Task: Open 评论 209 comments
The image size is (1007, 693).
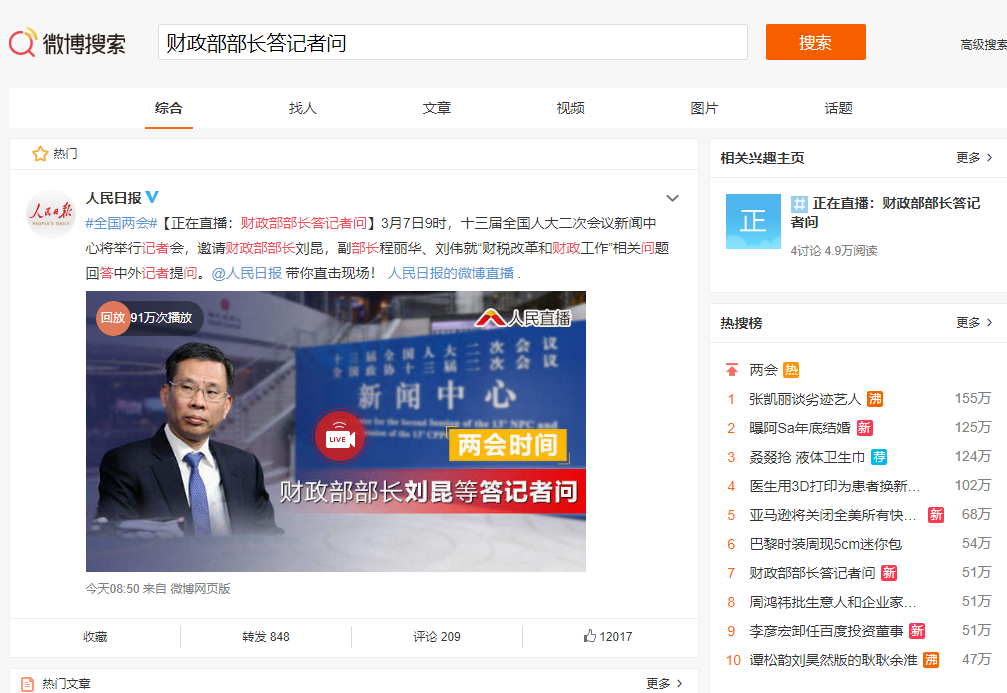Action: click(437, 637)
